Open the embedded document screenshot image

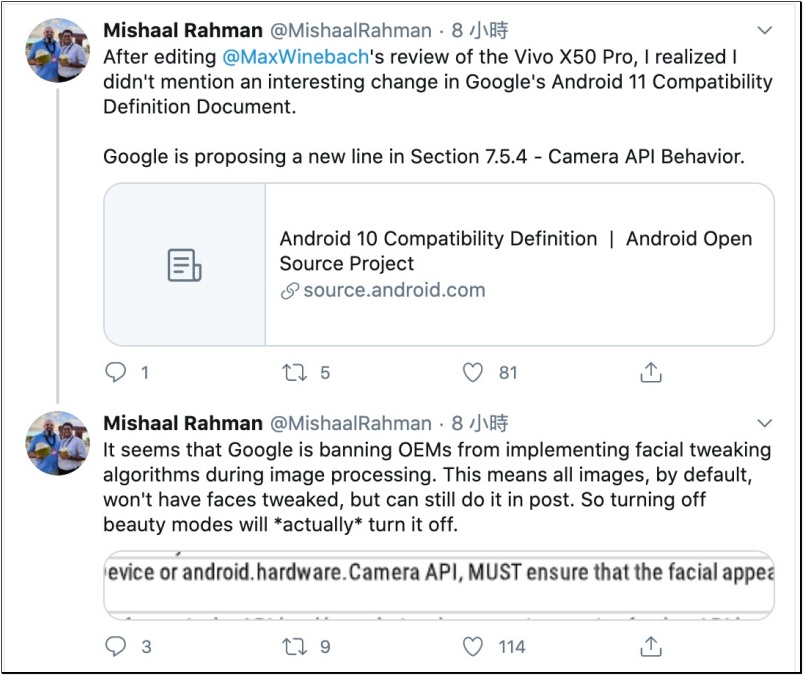438,584
